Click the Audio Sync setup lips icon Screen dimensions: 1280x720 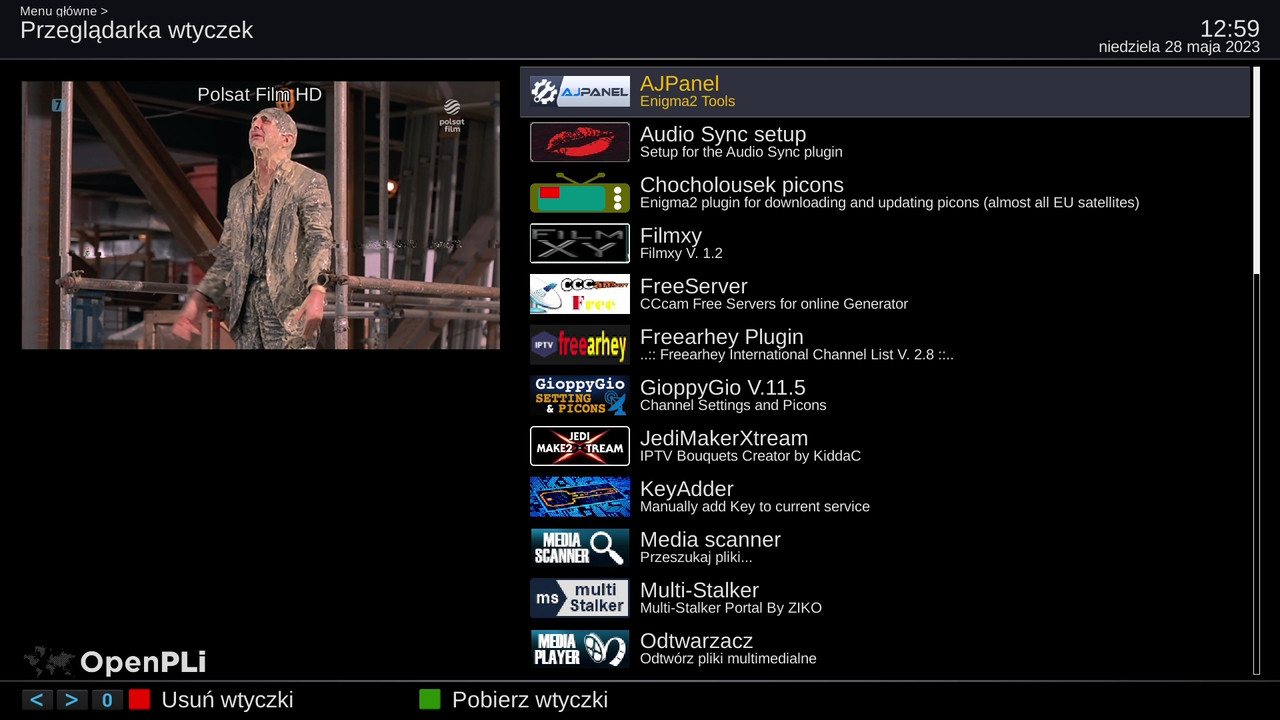pyautogui.click(x=580, y=142)
